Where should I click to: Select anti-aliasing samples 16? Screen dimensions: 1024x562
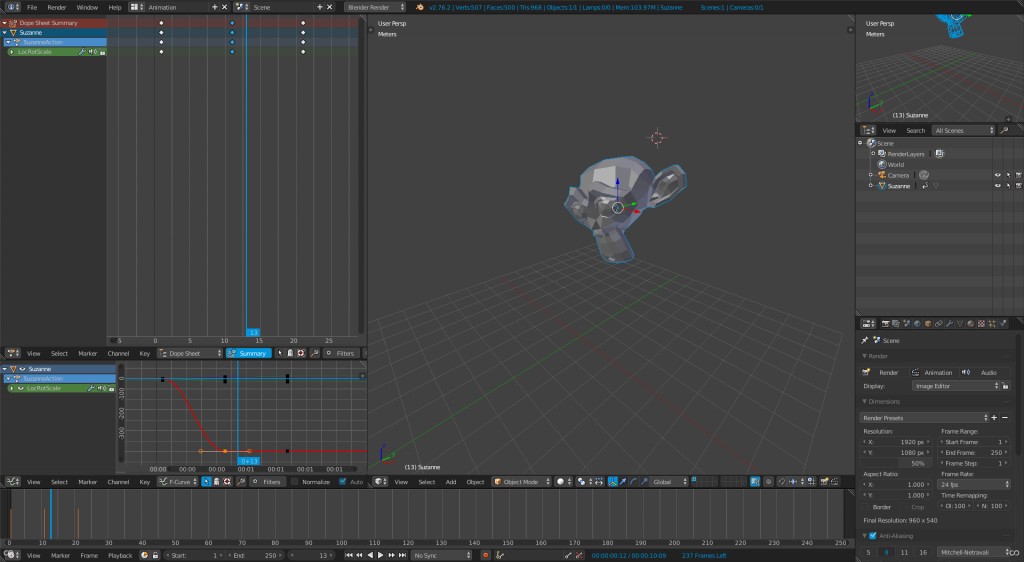pos(923,552)
